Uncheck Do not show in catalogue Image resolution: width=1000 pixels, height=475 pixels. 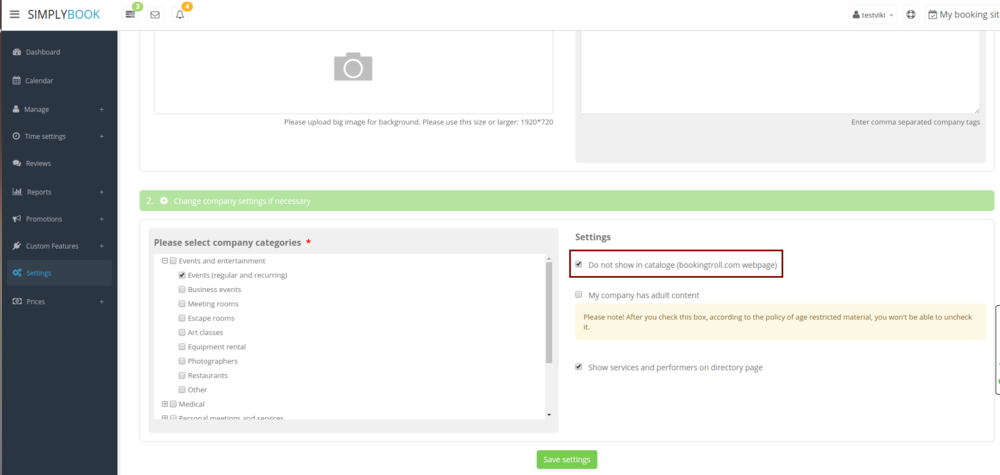tap(579, 265)
